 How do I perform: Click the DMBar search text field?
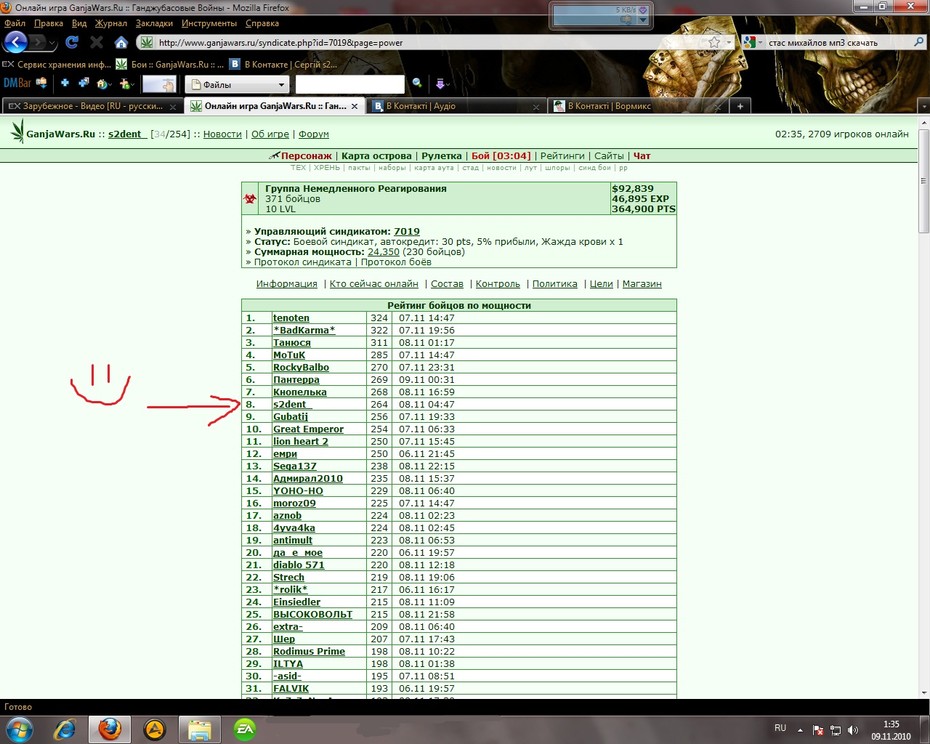point(350,84)
